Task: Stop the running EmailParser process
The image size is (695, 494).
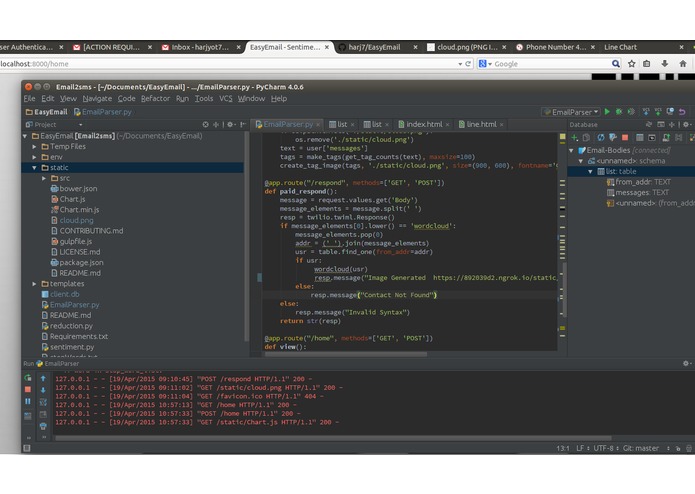Action: pyautogui.click(x=27, y=389)
